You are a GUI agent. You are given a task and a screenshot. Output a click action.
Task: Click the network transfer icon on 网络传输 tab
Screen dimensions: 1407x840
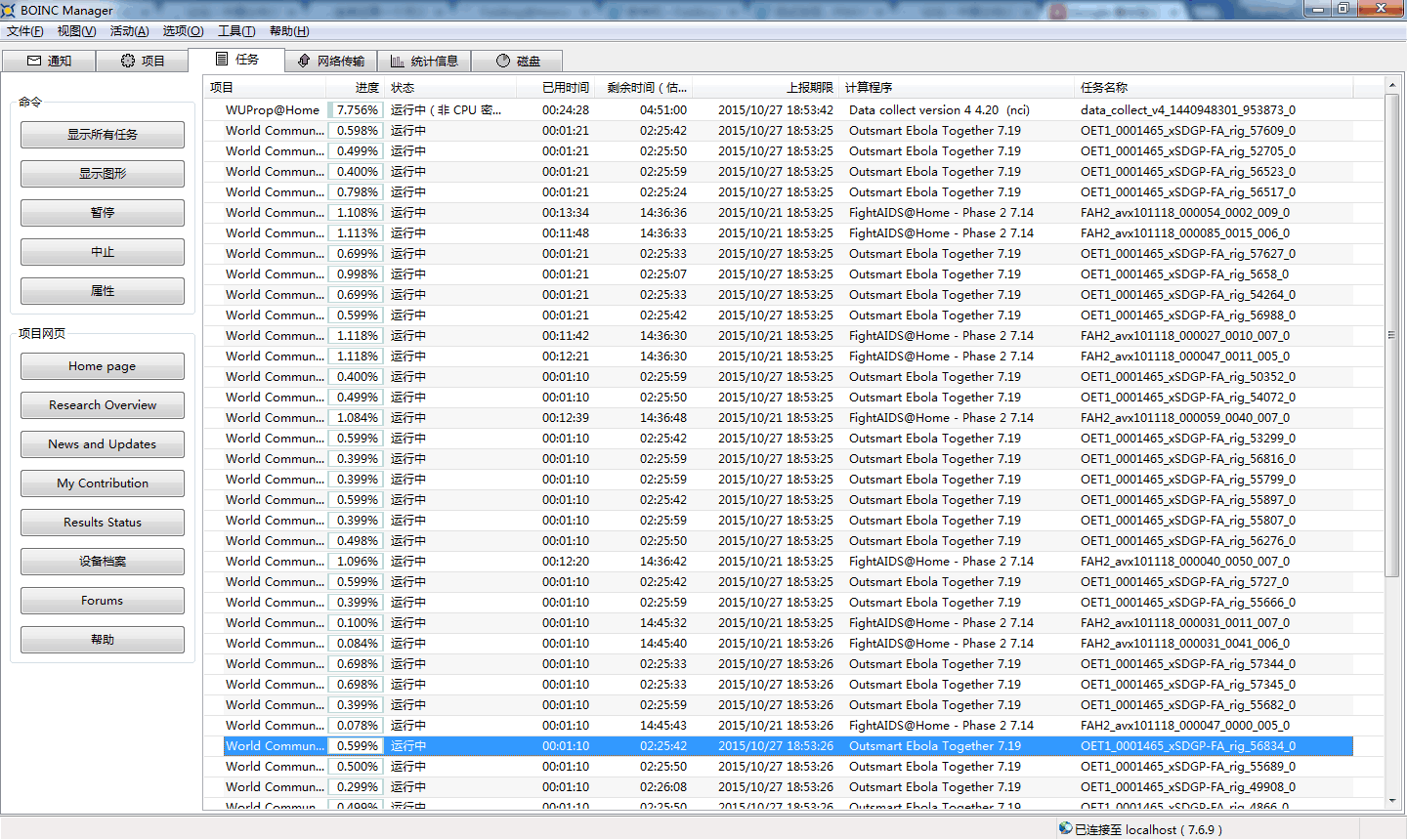coord(304,61)
